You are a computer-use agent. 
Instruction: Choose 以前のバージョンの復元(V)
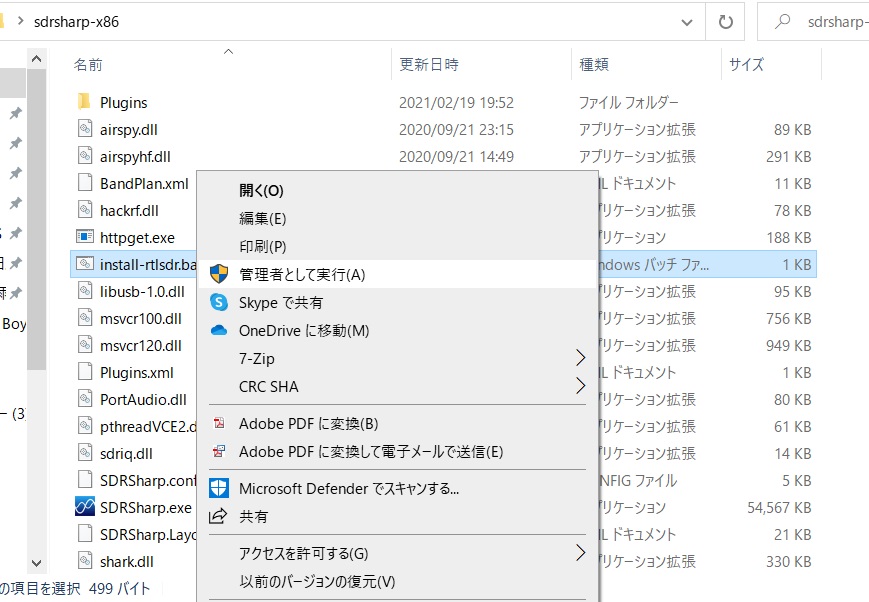(397, 581)
